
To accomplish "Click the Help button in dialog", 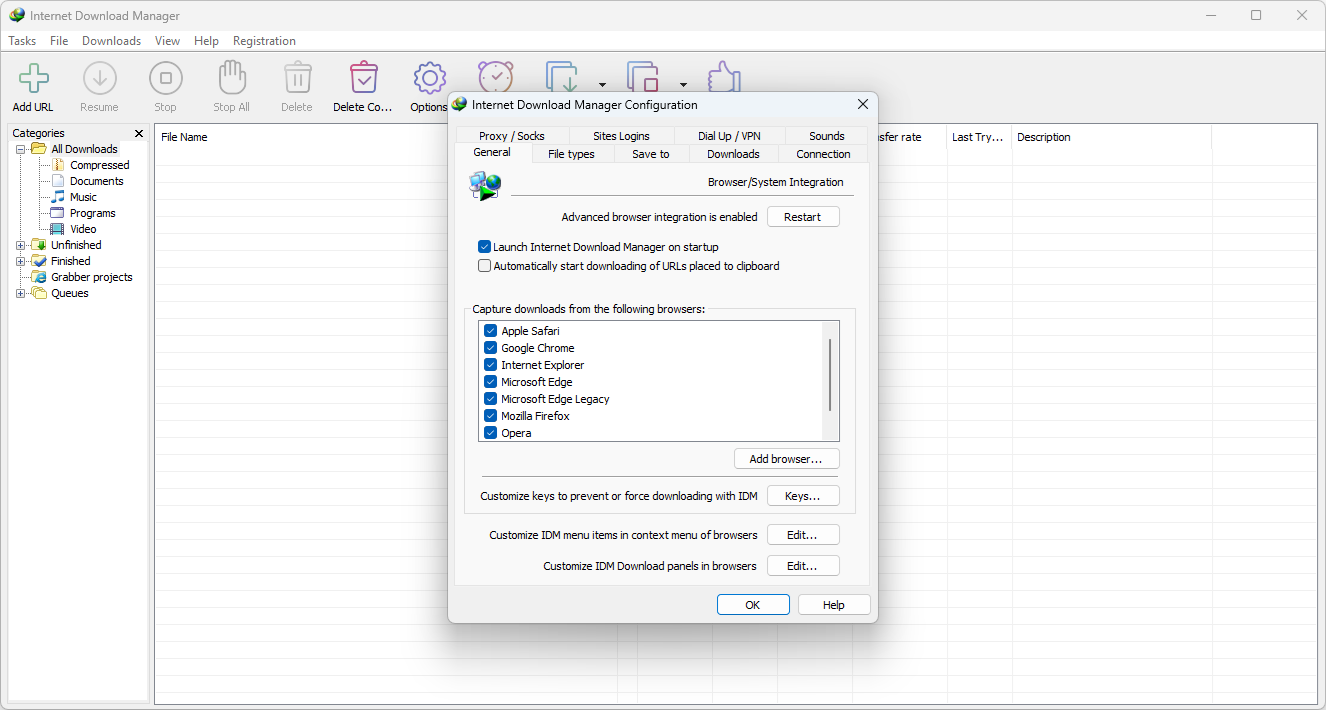I will pos(834,605).
